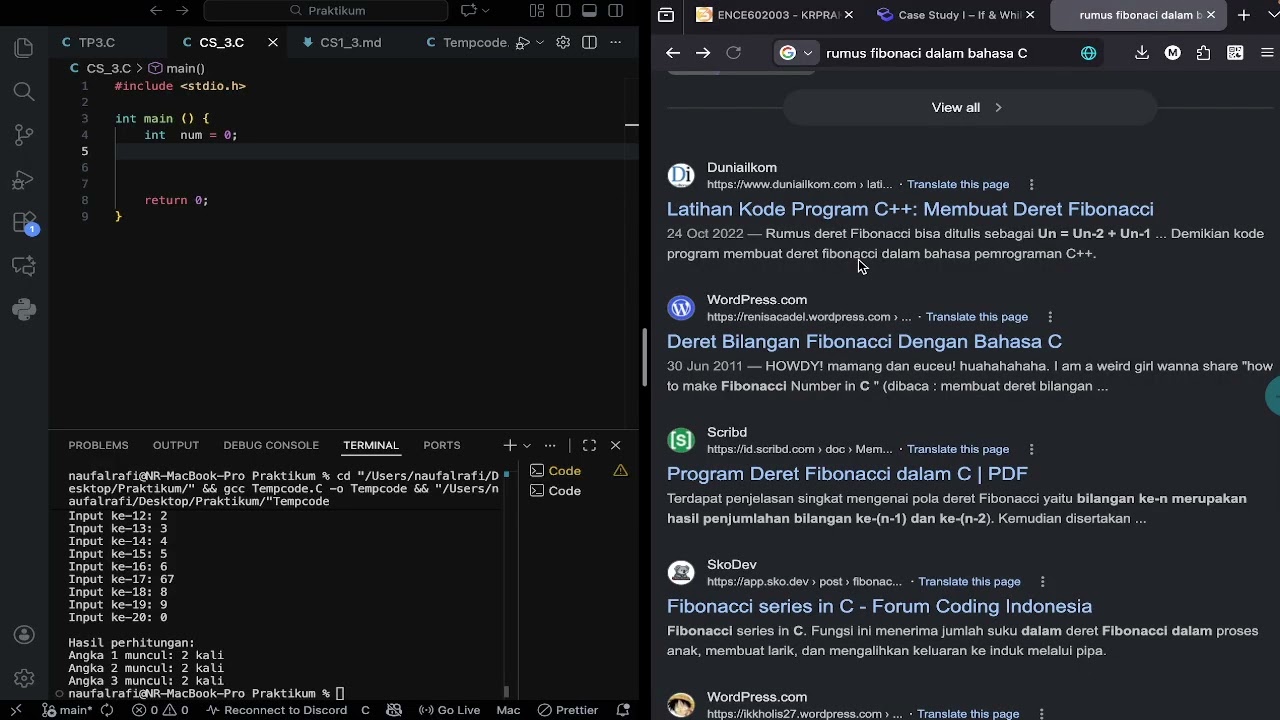Image resolution: width=1280 pixels, height=720 pixels.
Task: Open the DEBUG CONSOLE panel tab
Action: 271,445
